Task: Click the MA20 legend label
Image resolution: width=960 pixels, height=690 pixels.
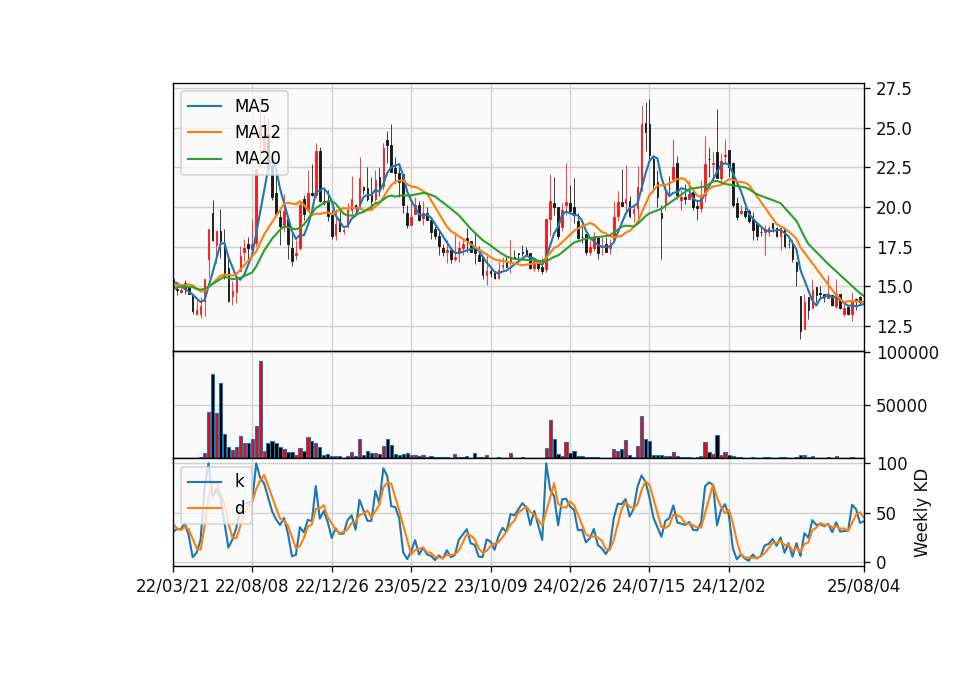Action: click(x=257, y=158)
